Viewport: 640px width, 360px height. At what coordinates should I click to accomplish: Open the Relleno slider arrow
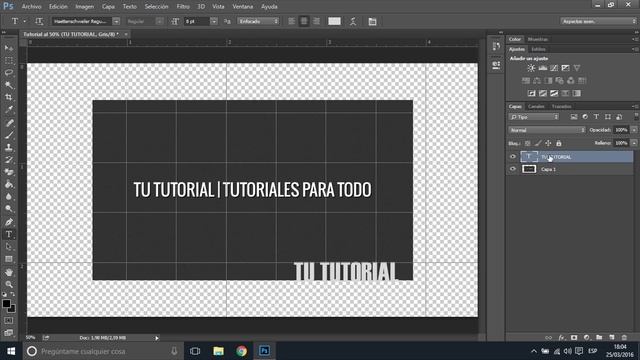(x=634, y=143)
